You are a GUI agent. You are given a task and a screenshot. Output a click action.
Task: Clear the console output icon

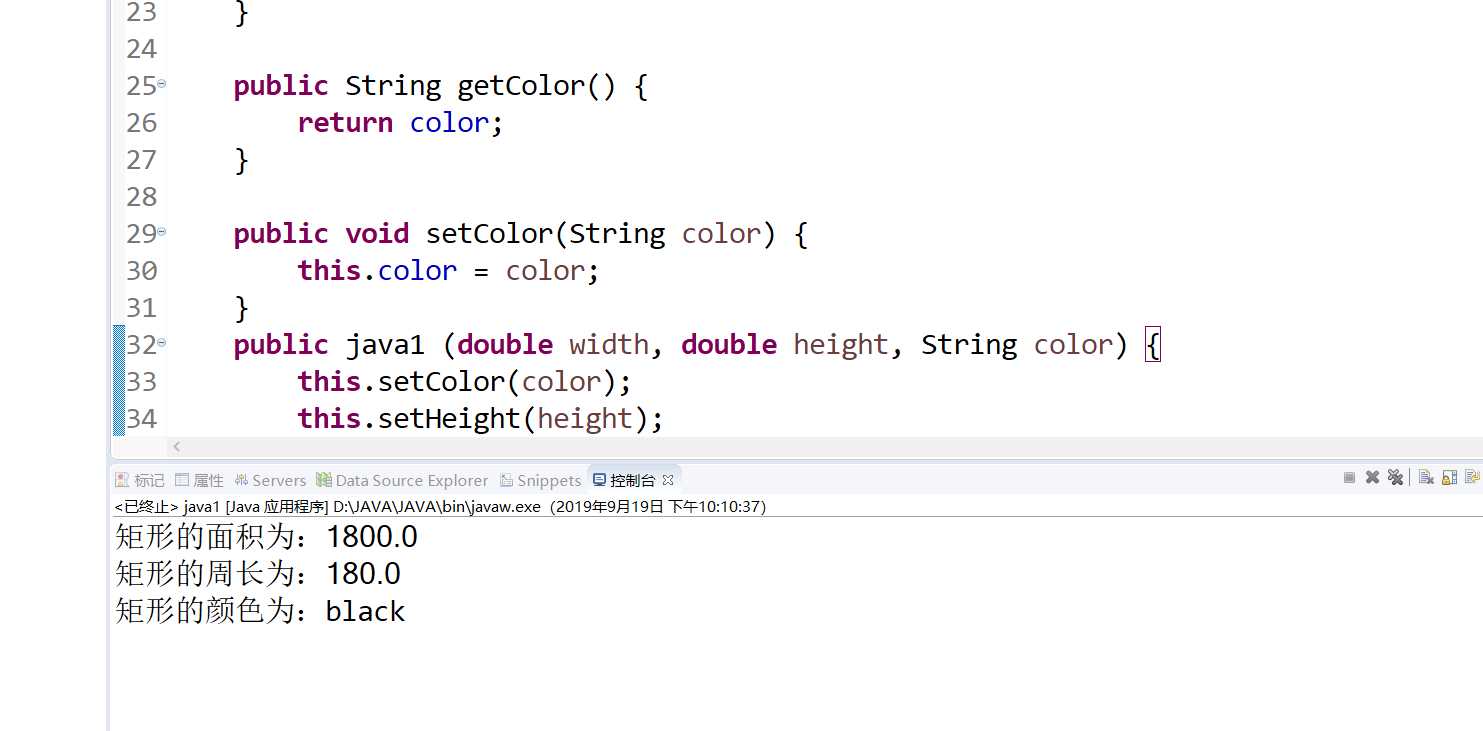1426,478
